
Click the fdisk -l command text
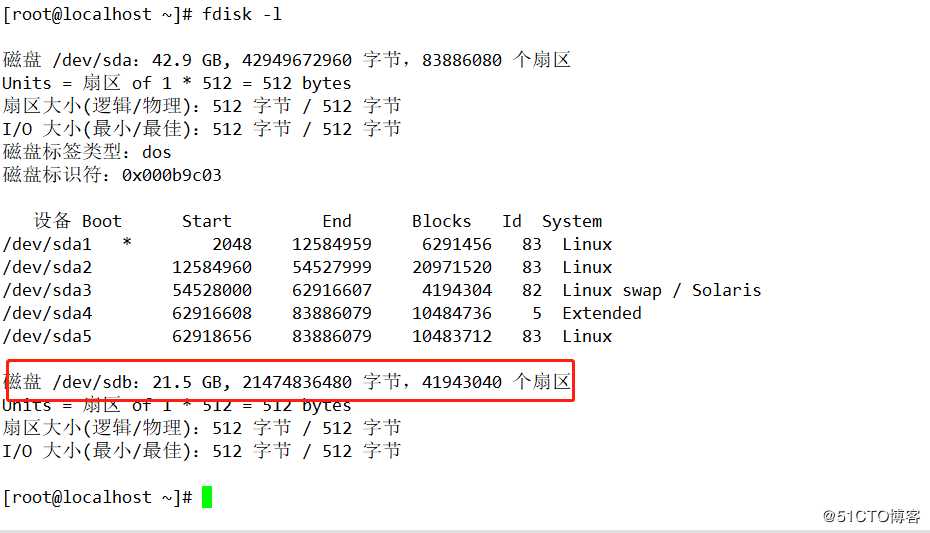pos(241,14)
